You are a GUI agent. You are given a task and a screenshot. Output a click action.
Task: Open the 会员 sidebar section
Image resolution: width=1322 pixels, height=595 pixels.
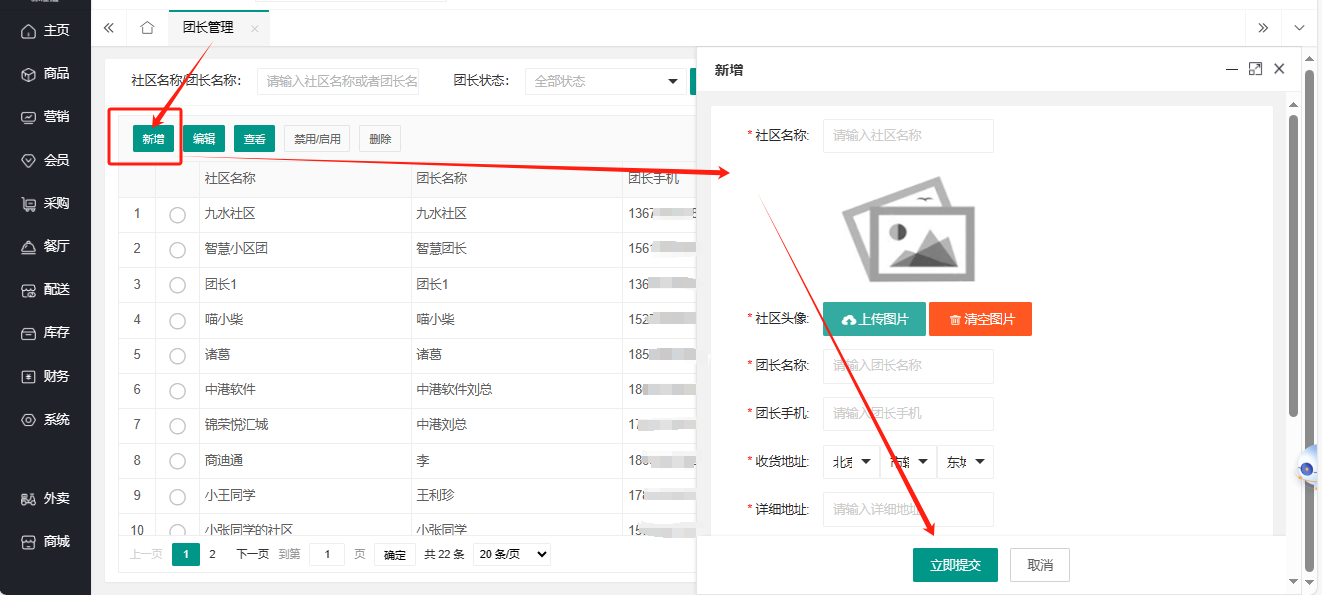pos(45,160)
